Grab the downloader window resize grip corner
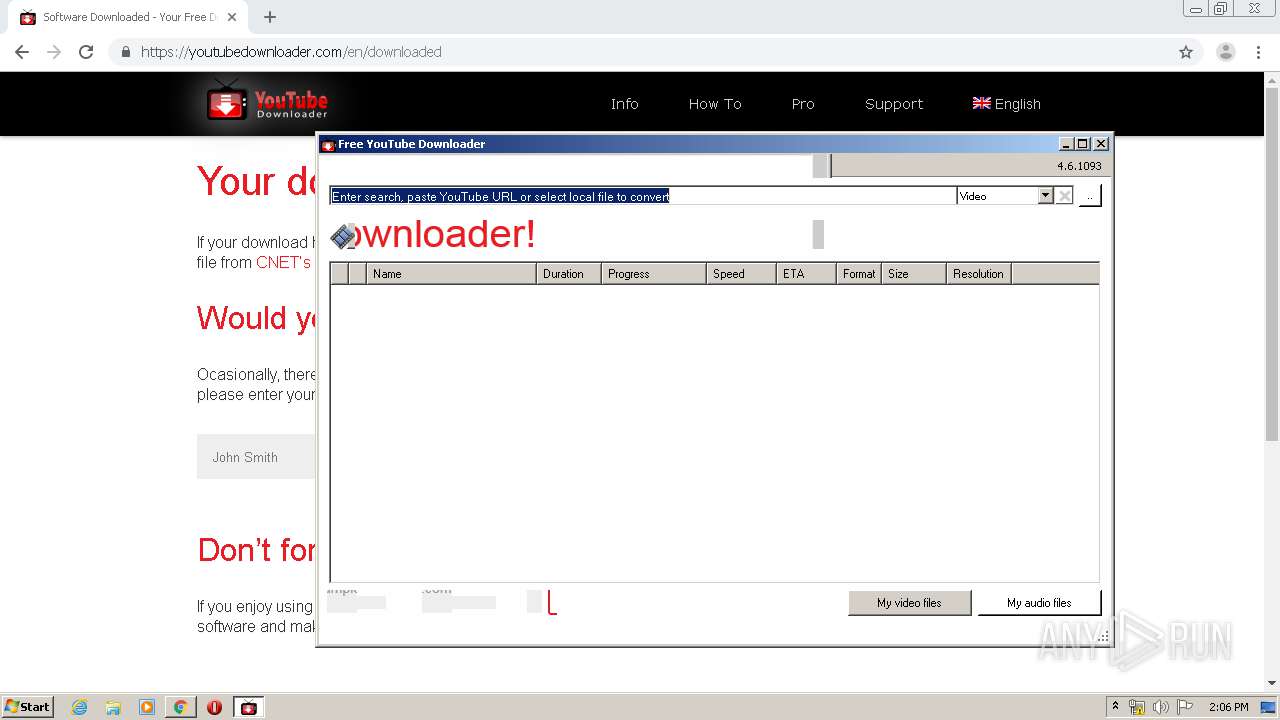The height and width of the screenshot is (720, 1280). tap(1103, 636)
